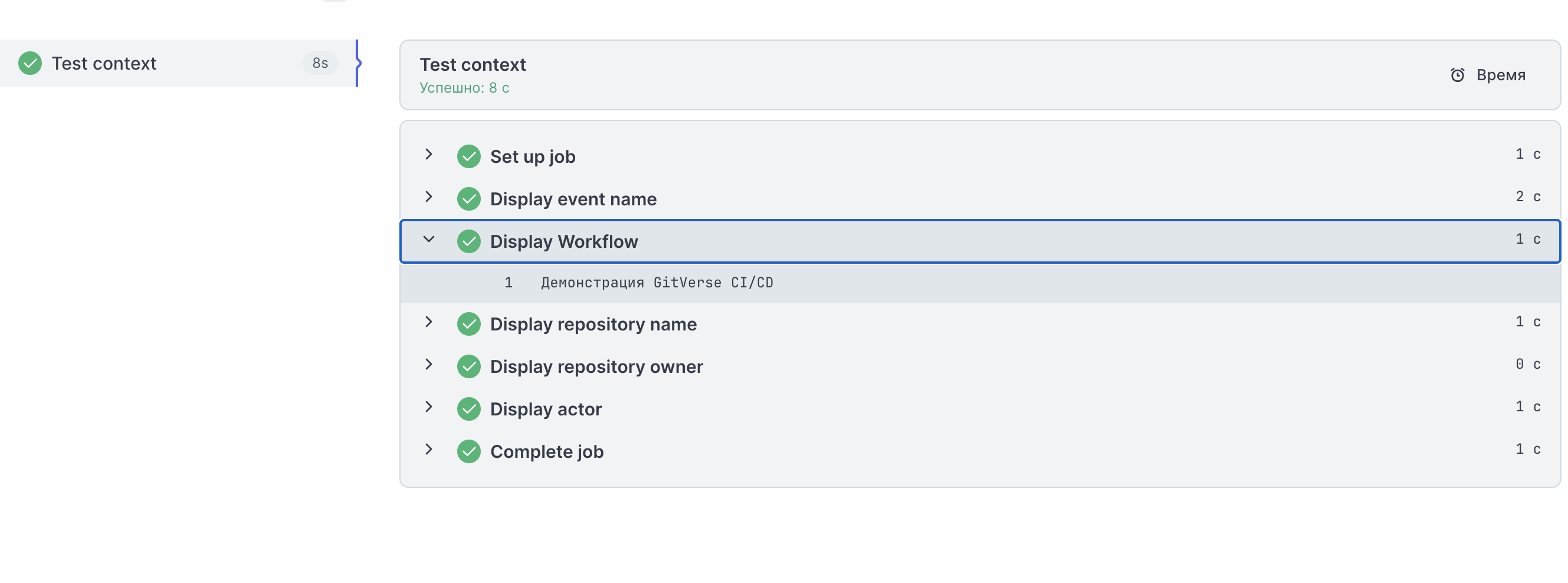Open the Complete job step
This screenshot has height=583, width=1568.
[980, 452]
